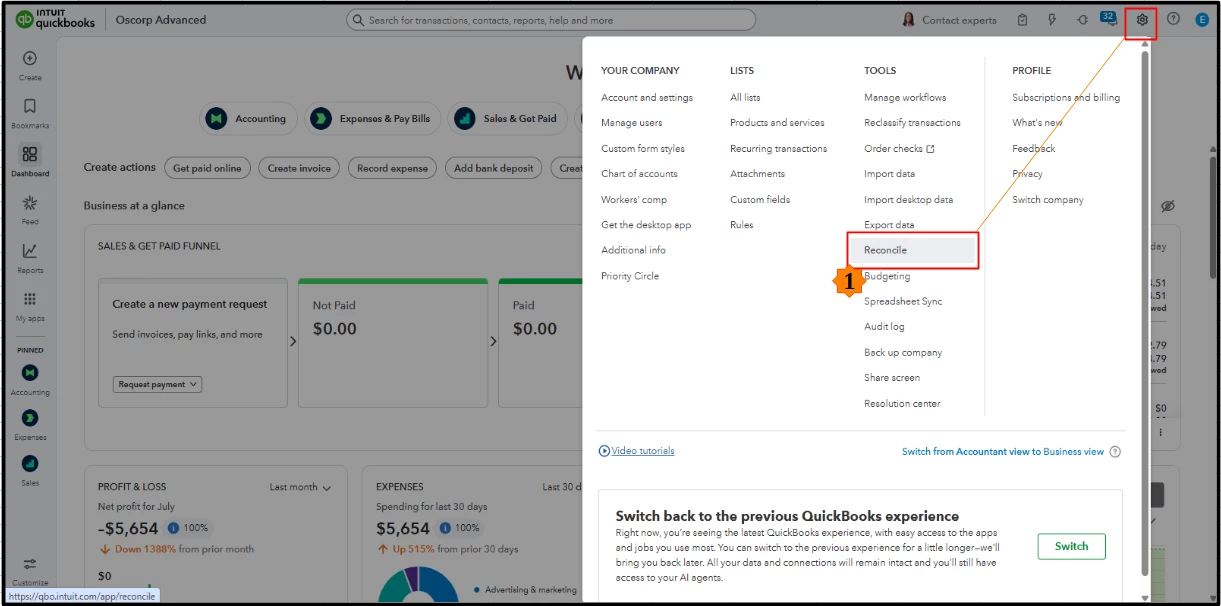Switch from Accountant view to Business view
The image size is (1221, 606).
(1003, 452)
